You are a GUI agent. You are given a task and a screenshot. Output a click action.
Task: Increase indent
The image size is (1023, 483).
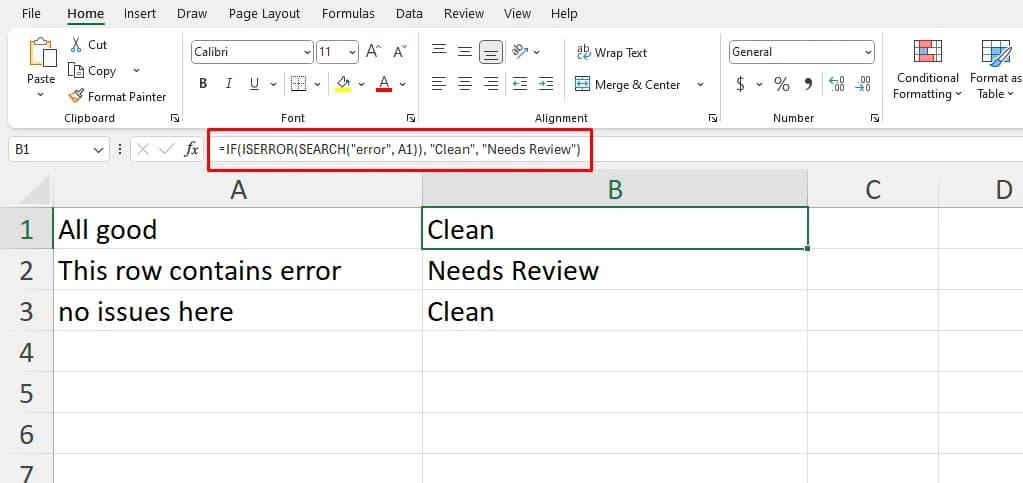coord(546,84)
